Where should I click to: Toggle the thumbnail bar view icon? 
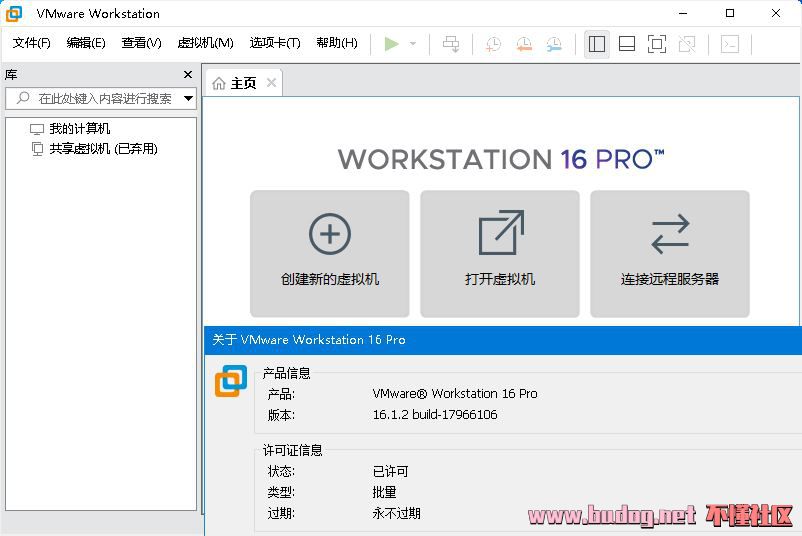coord(627,44)
